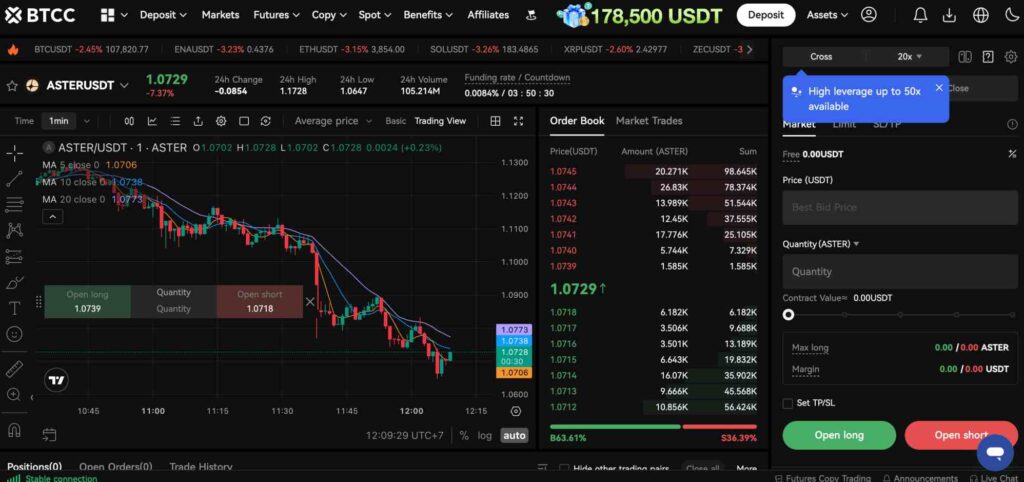Open the time interval dropdown arrow

point(86,121)
